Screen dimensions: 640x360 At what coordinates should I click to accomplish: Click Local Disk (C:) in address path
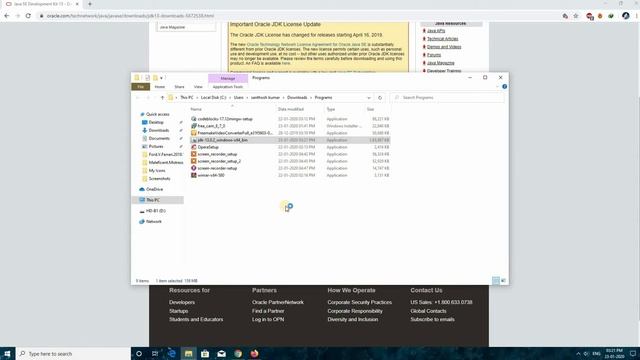point(213,98)
